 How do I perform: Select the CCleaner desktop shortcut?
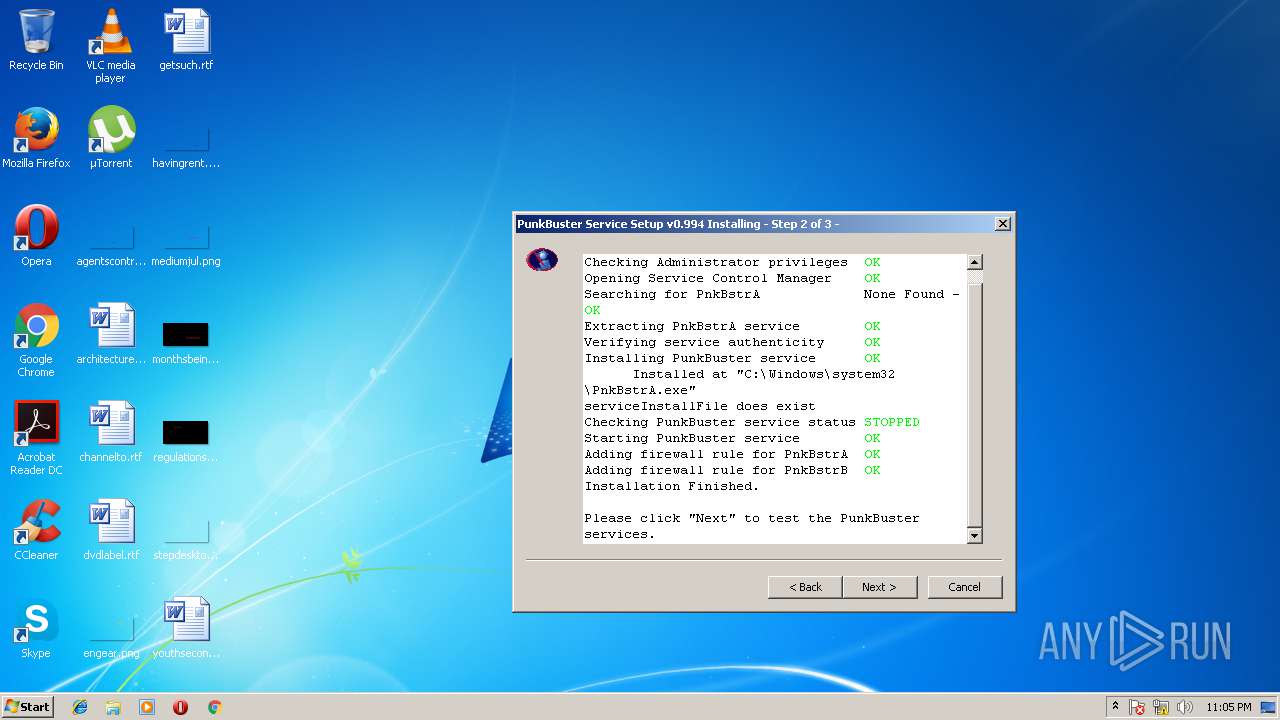(x=36, y=531)
